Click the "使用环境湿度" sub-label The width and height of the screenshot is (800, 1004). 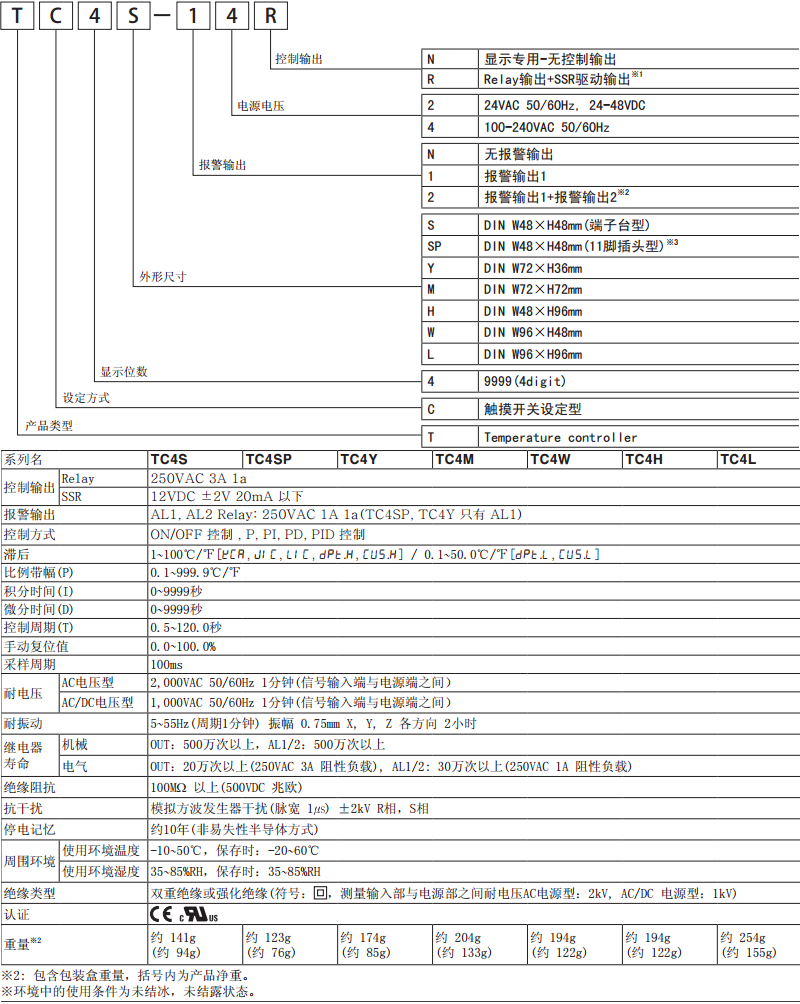pos(101,871)
